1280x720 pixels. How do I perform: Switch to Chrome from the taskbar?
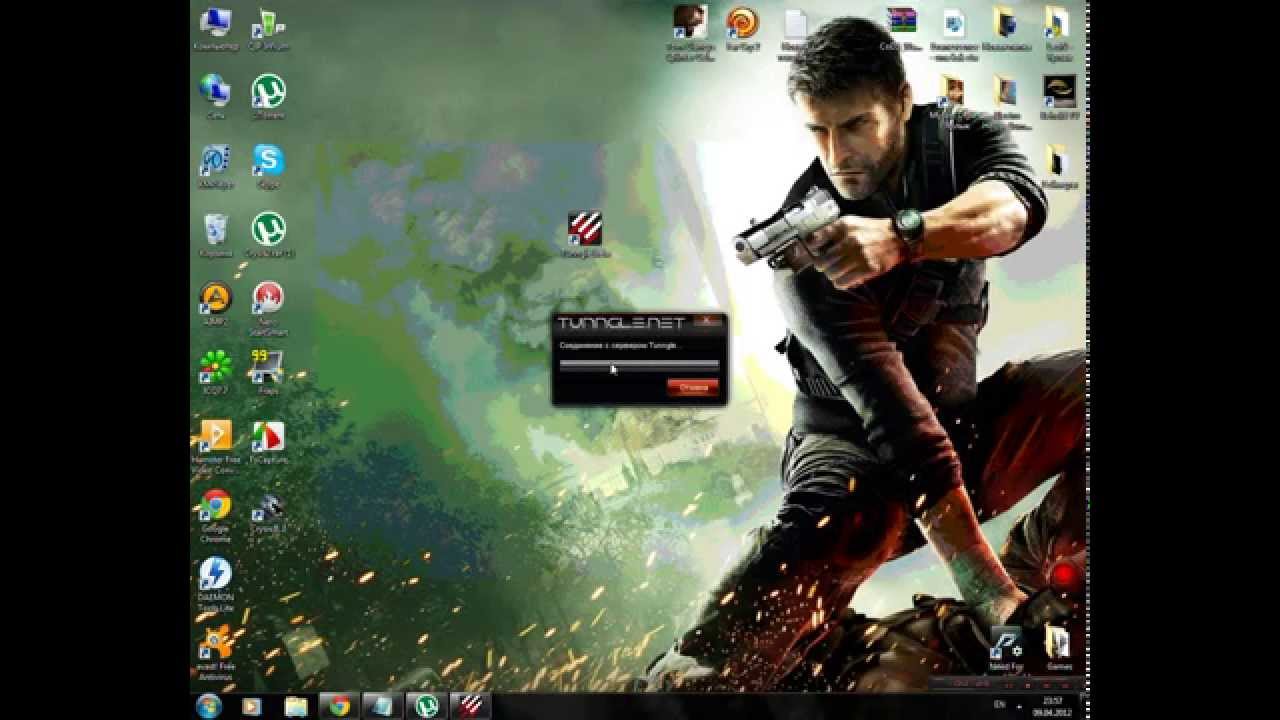coord(340,706)
